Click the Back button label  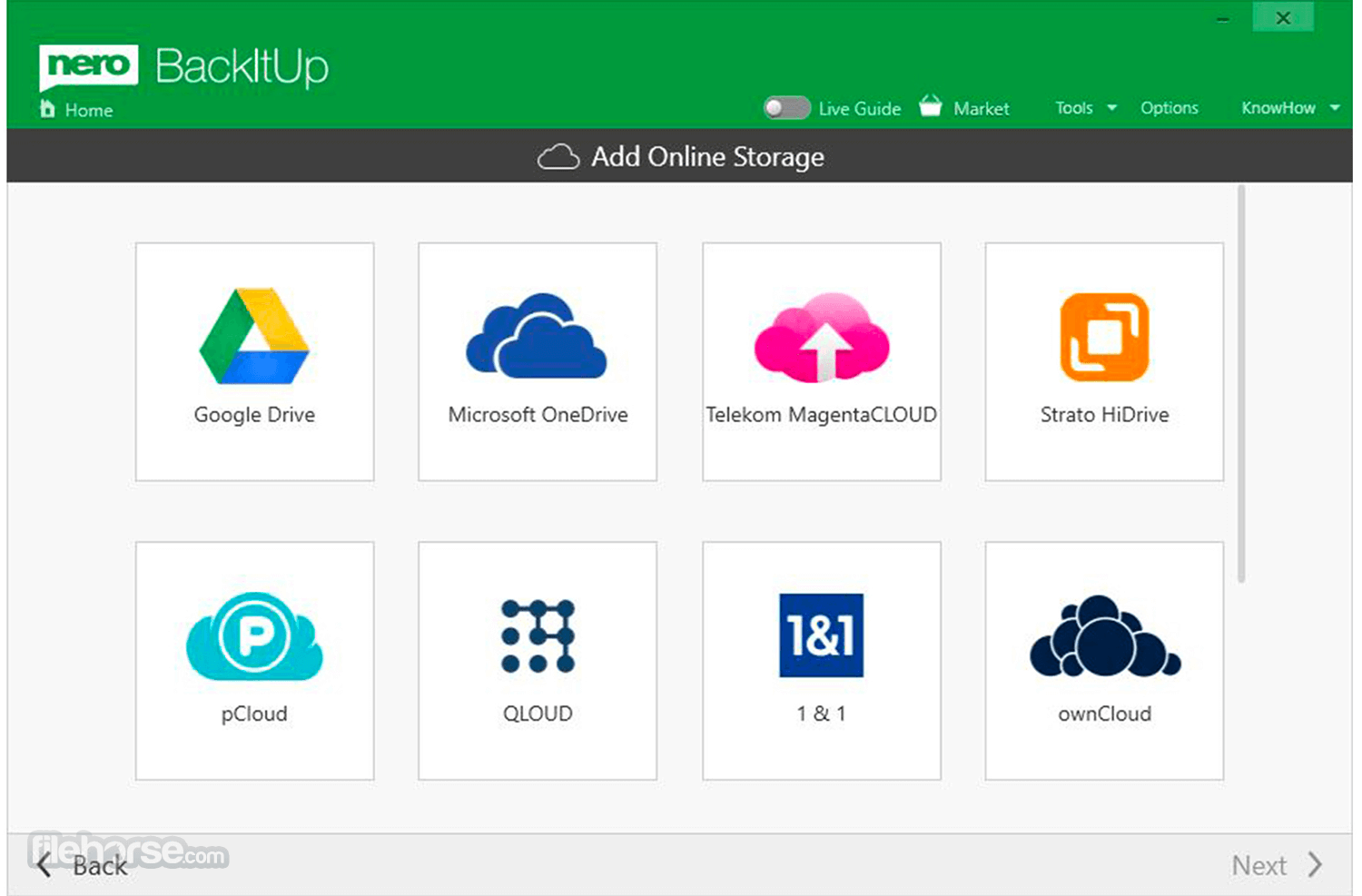point(100,866)
